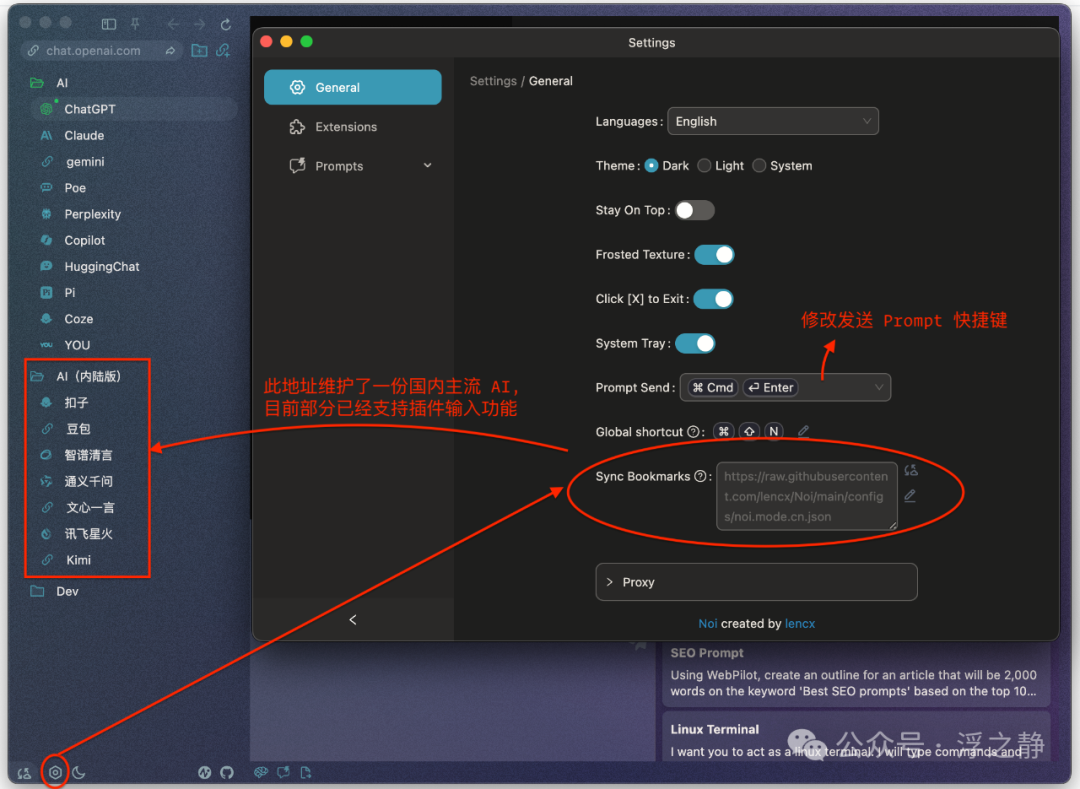Image resolution: width=1080 pixels, height=789 pixels.
Task: Enable the Stay On Top switch
Action: coord(694,211)
